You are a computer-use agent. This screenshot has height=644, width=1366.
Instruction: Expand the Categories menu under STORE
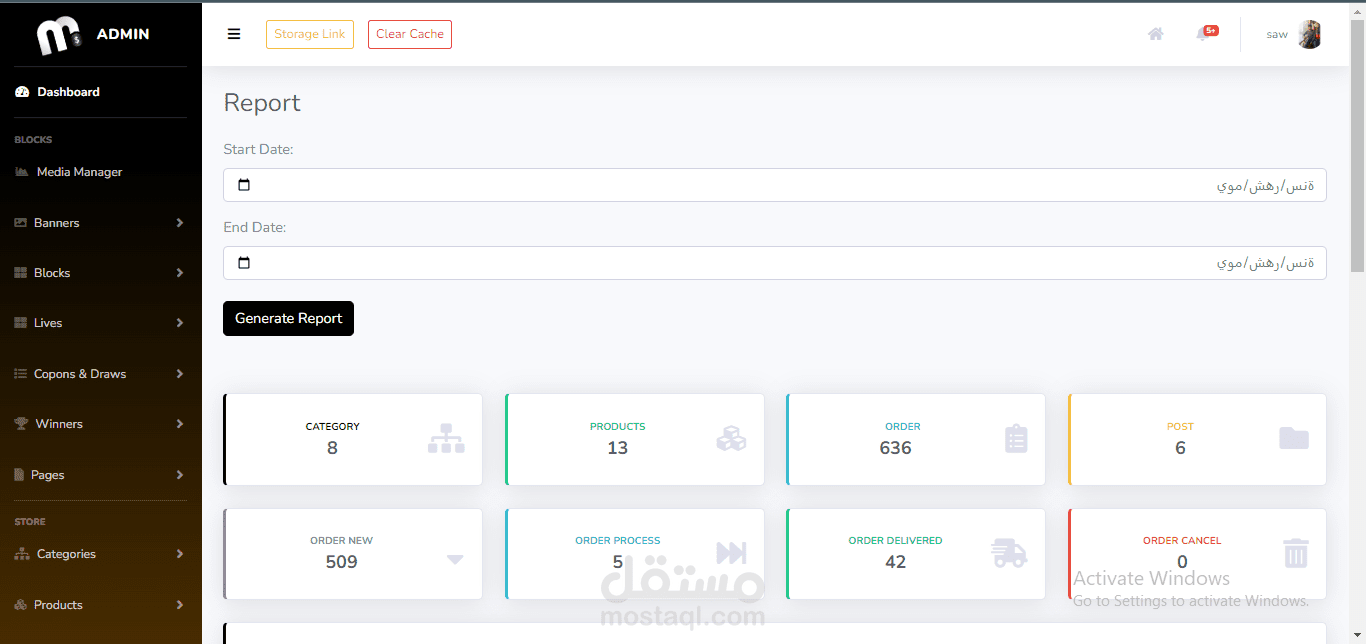[68, 553]
